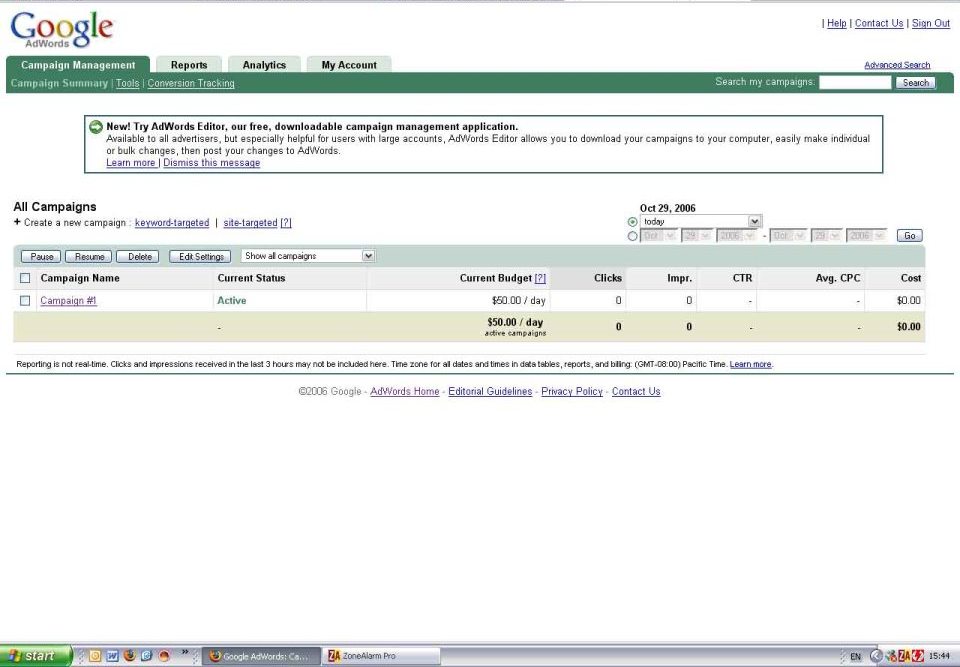This screenshot has height=667, width=960.
Task: Create a keyword-targeted campaign link
Action: point(172,223)
